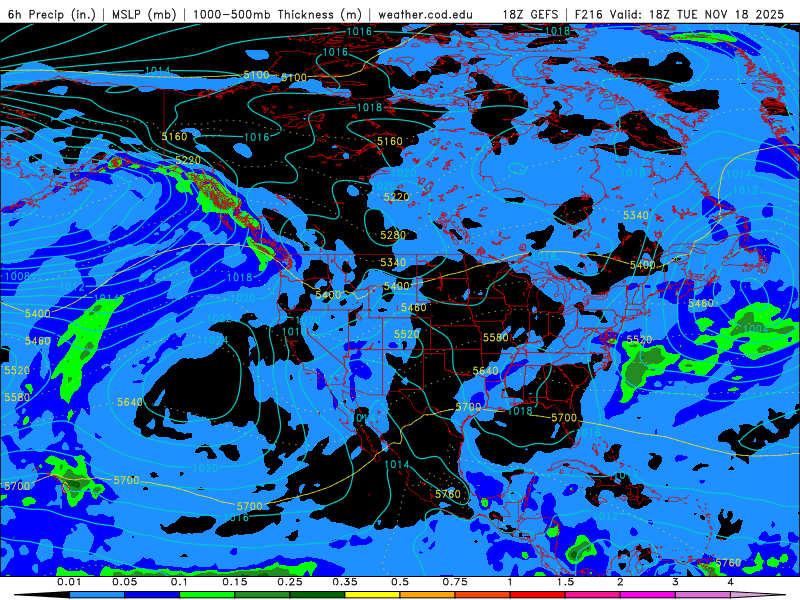Click the '1004' pressure label over the Atlantic
Viewport: 800px width, 600px height.
point(756,329)
